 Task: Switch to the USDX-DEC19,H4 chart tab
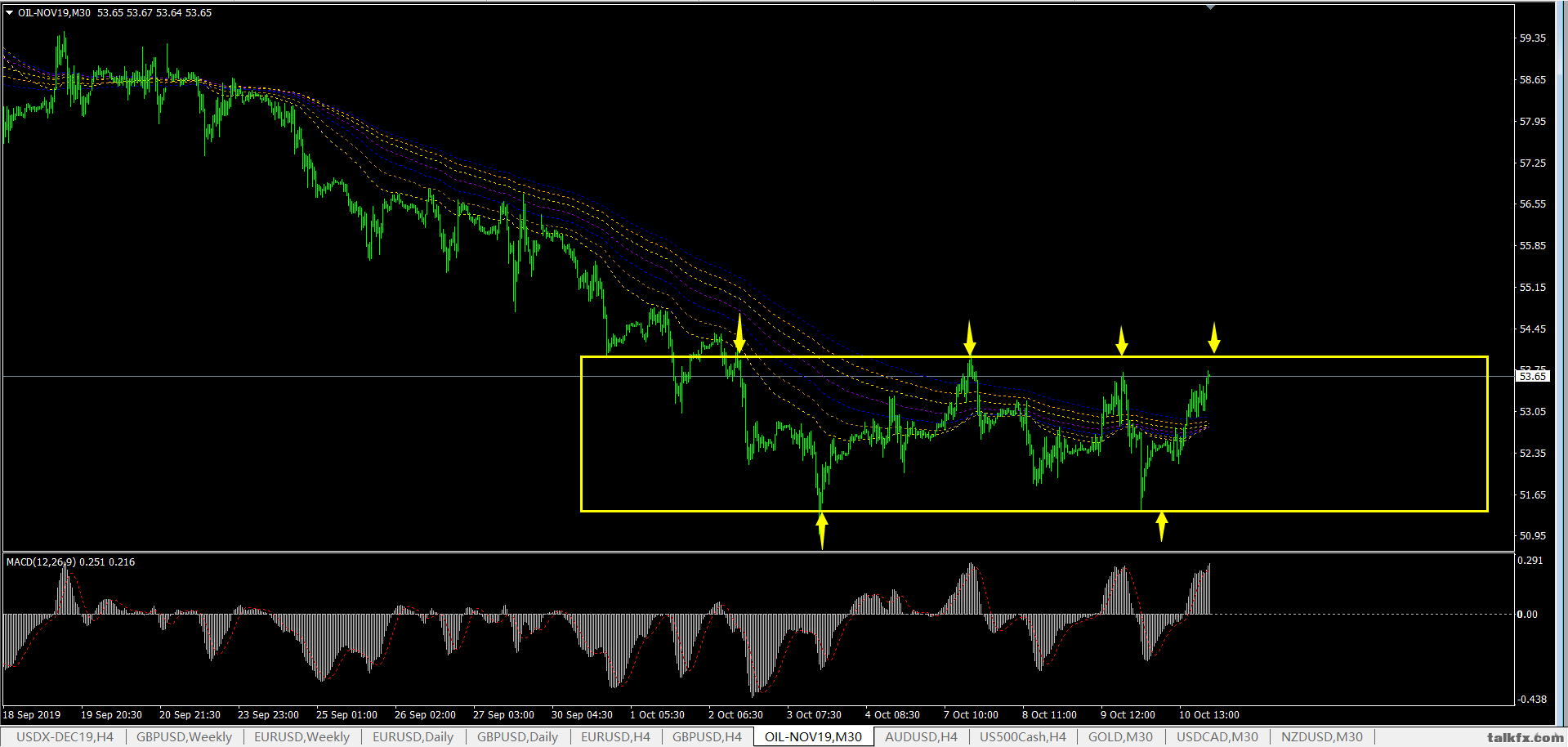tap(65, 736)
